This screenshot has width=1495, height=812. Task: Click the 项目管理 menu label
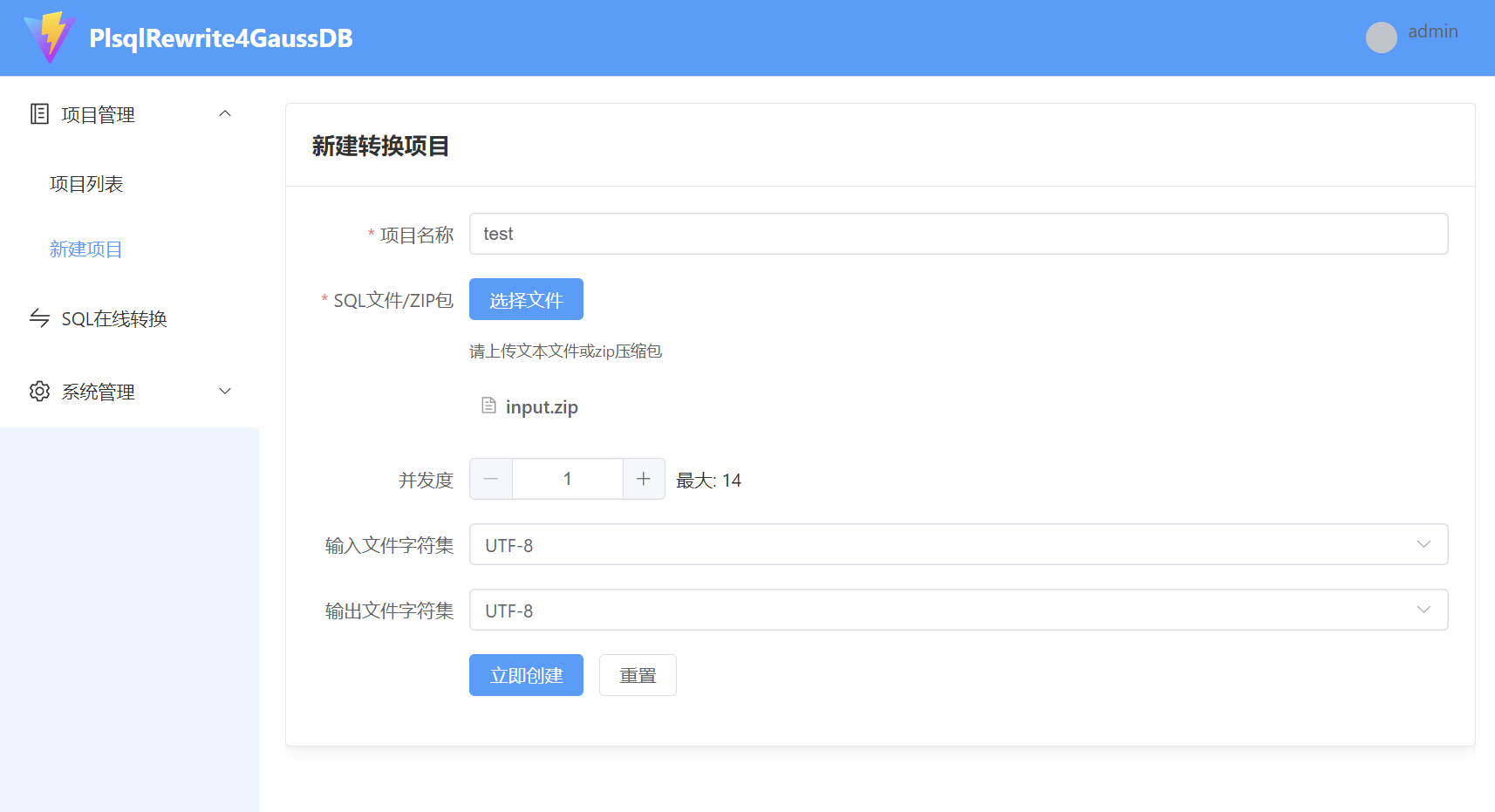98,115
